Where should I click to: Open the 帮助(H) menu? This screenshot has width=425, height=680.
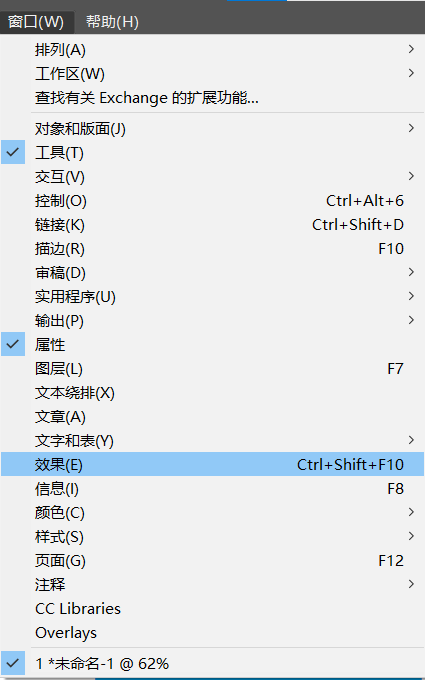112,22
